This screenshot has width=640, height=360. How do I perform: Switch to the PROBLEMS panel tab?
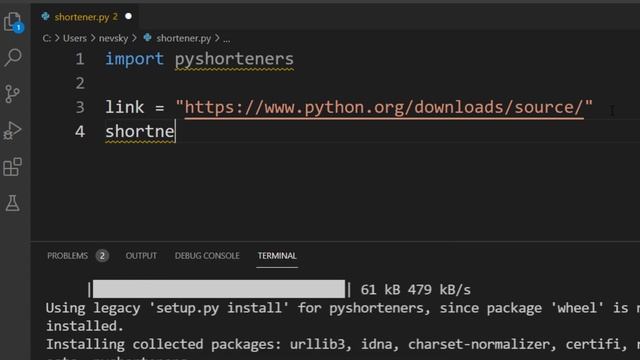coord(67,256)
